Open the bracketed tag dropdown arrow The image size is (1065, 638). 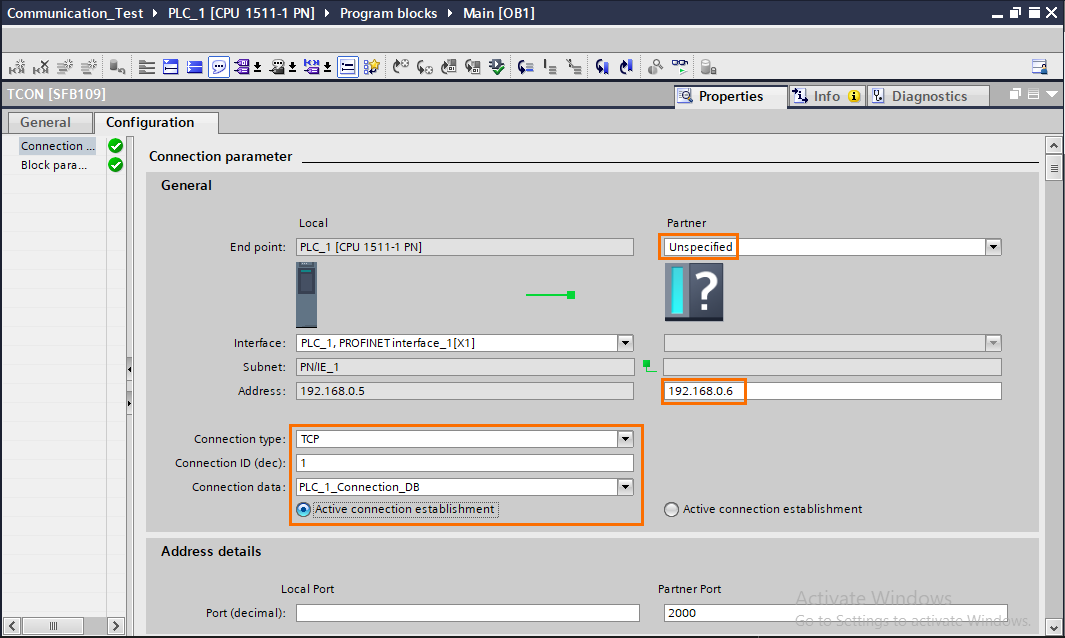coord(327,67)
